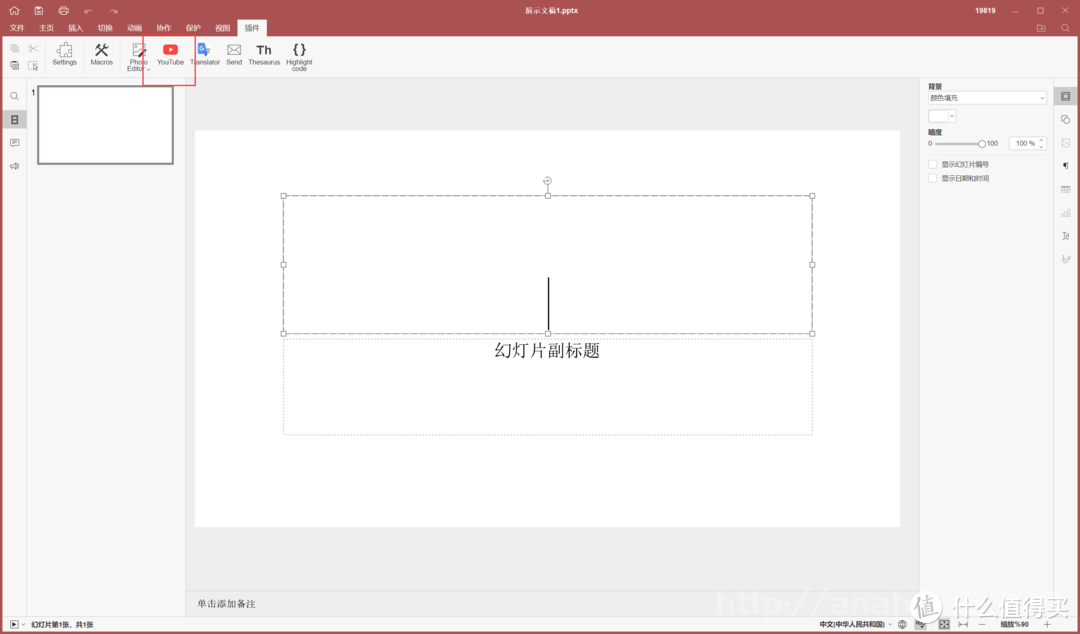Switch to the 动画 tab

tap(134, 28)
